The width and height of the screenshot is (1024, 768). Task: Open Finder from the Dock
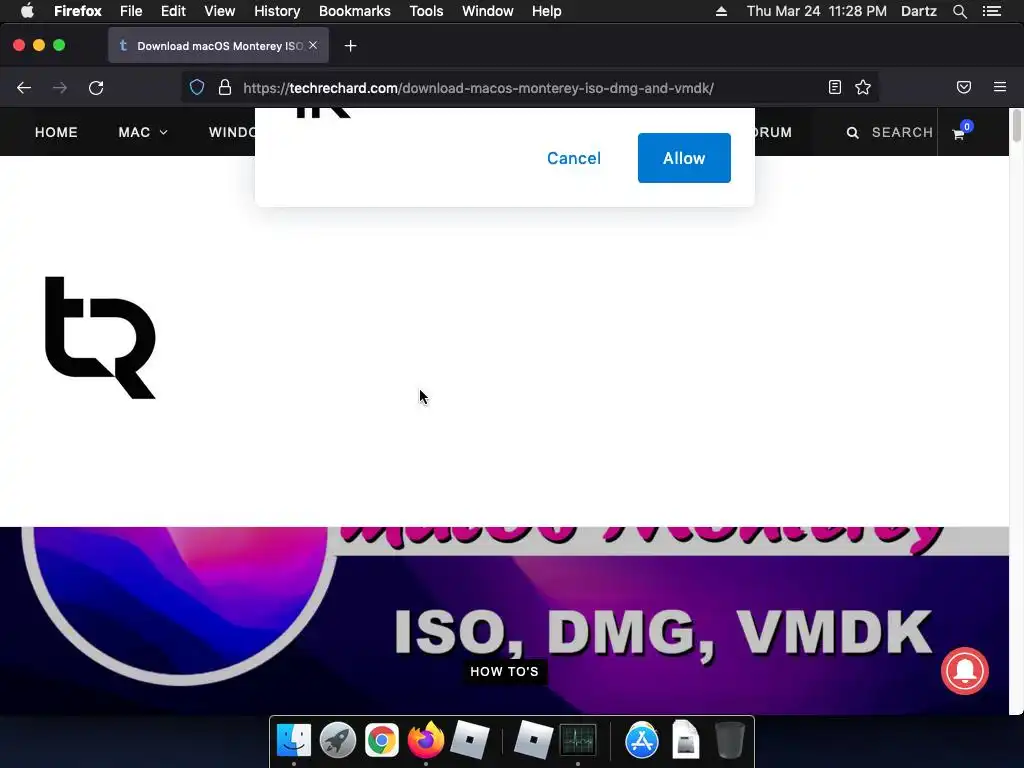click(294, 741)
